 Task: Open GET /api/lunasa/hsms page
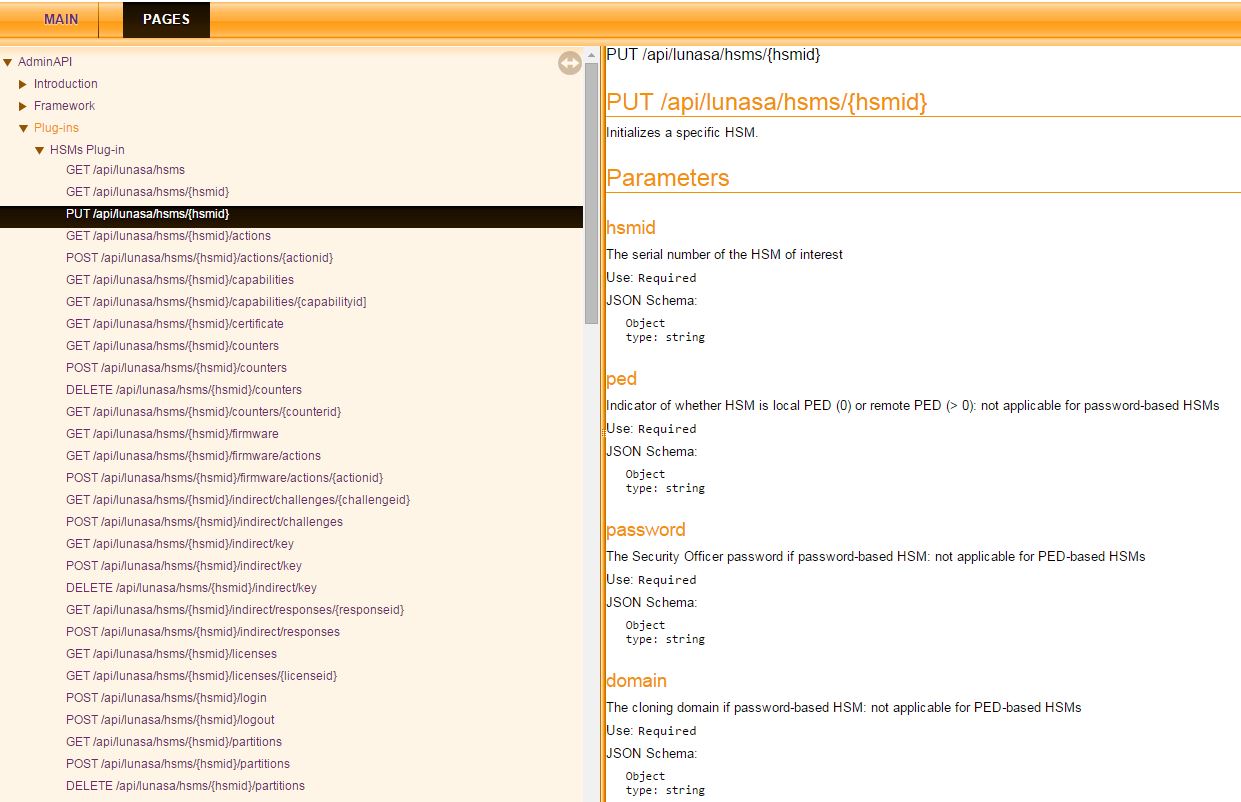(x=125, y=170)
